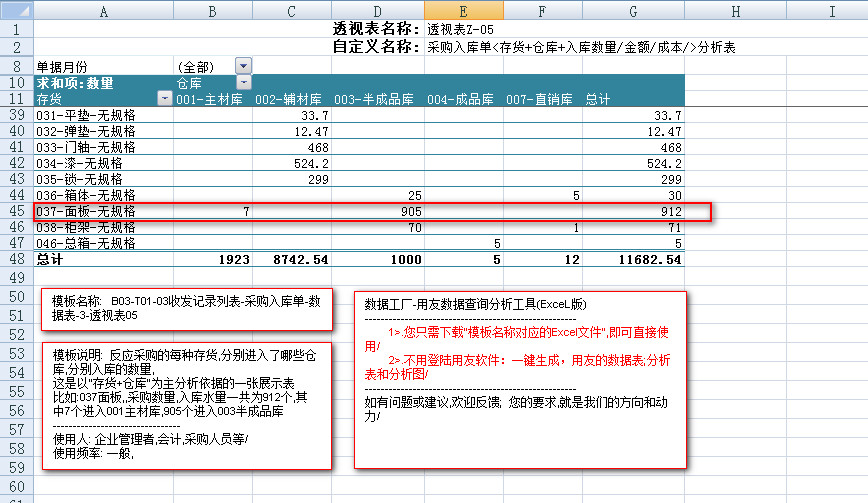This screenshot has height=503, width=868.
Task: Select the 8742.54 total for 002-辅材库
Action: coord(292,260)
